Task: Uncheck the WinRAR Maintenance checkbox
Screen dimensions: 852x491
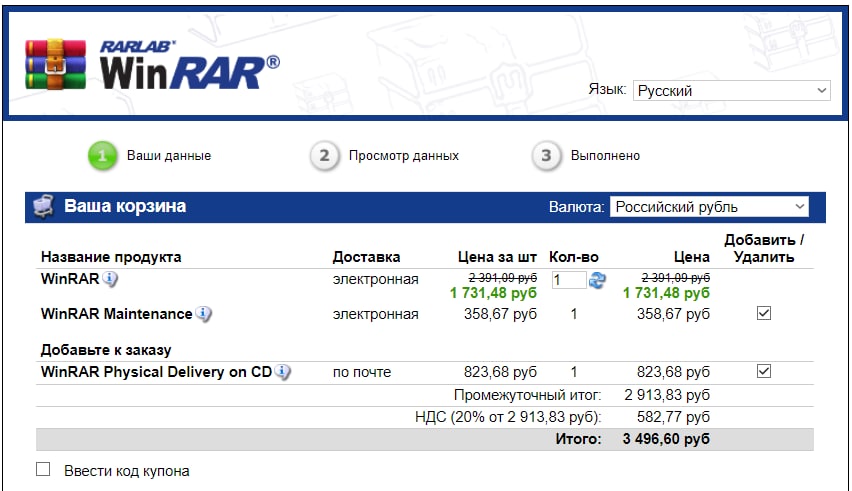Action: [x=764, y=313]
